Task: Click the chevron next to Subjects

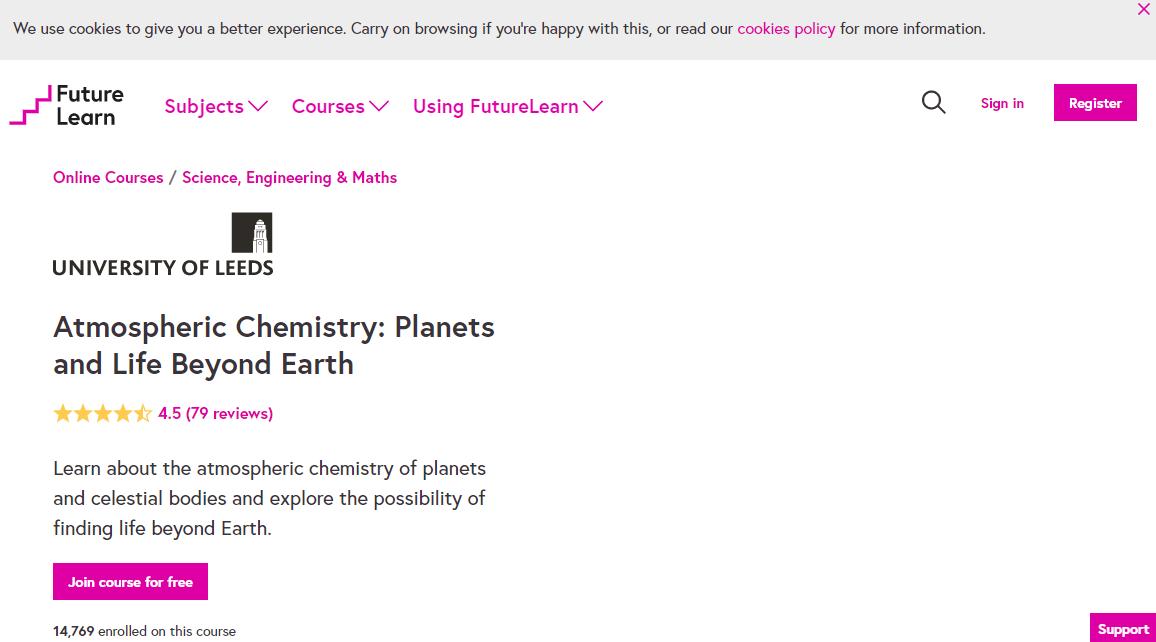Action: point(259,106)
